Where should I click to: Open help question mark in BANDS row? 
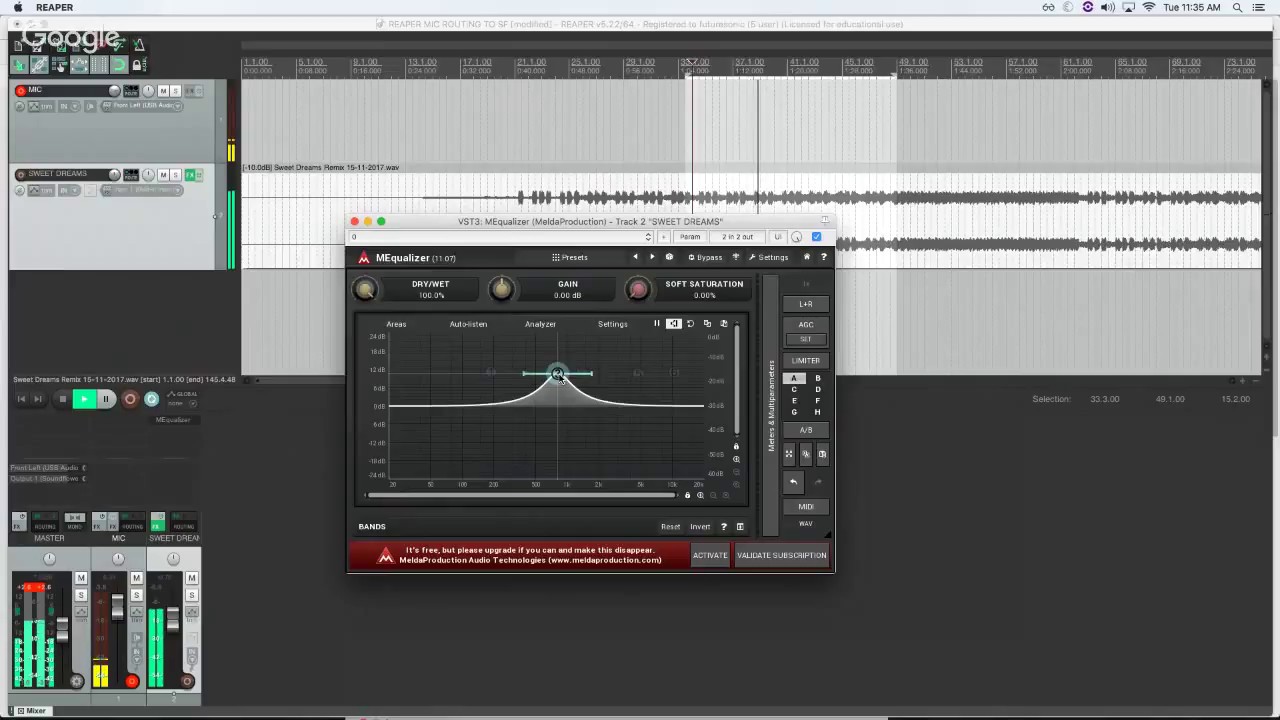click(x=724, y=527)
